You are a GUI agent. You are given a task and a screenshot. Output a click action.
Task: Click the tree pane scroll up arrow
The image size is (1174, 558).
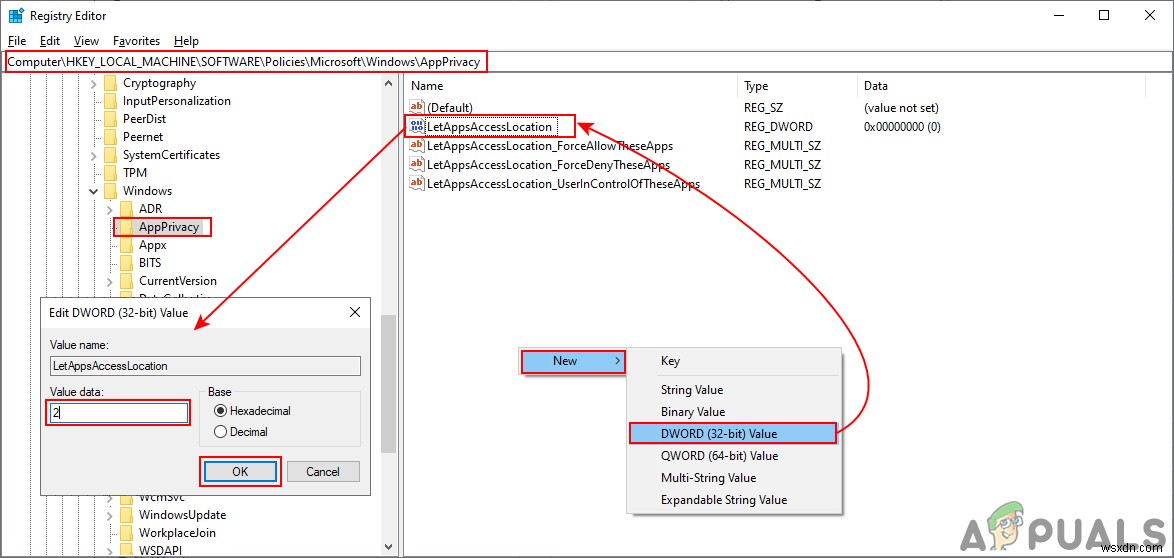pyautogui.click(x=388, y=83)
